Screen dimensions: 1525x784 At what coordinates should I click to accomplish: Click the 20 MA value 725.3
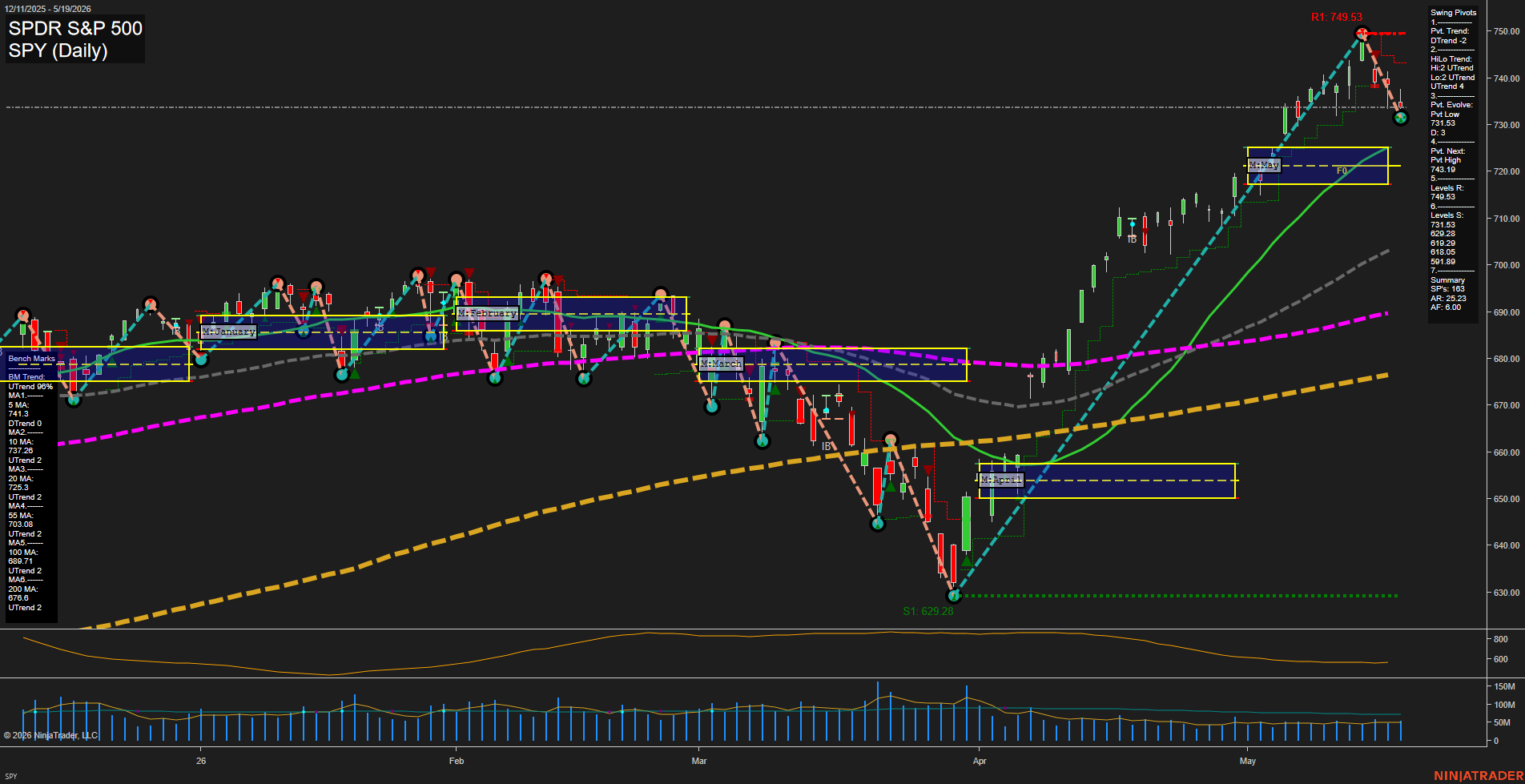pos(18,488)
